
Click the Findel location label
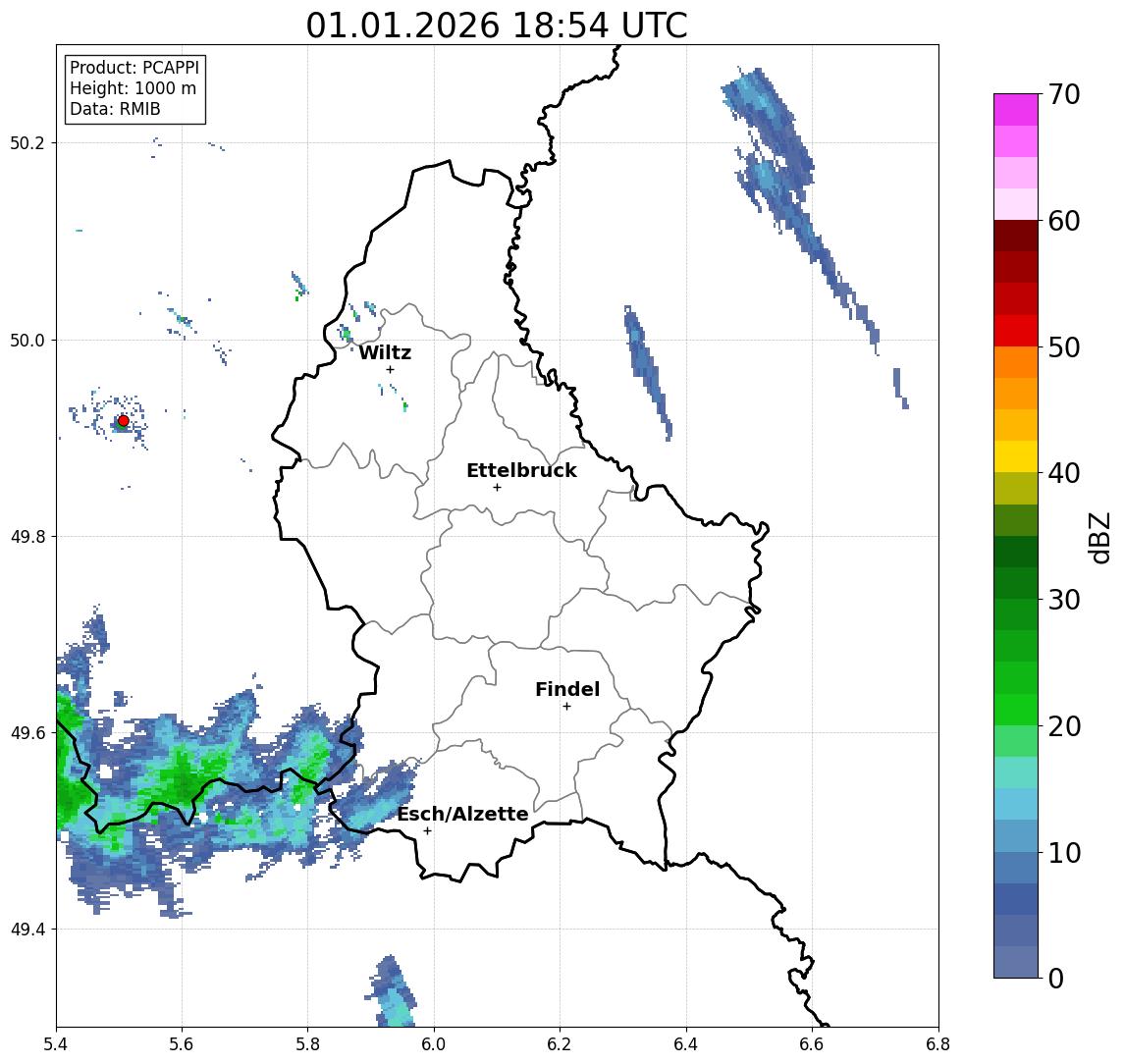click(x=567, y=689)
